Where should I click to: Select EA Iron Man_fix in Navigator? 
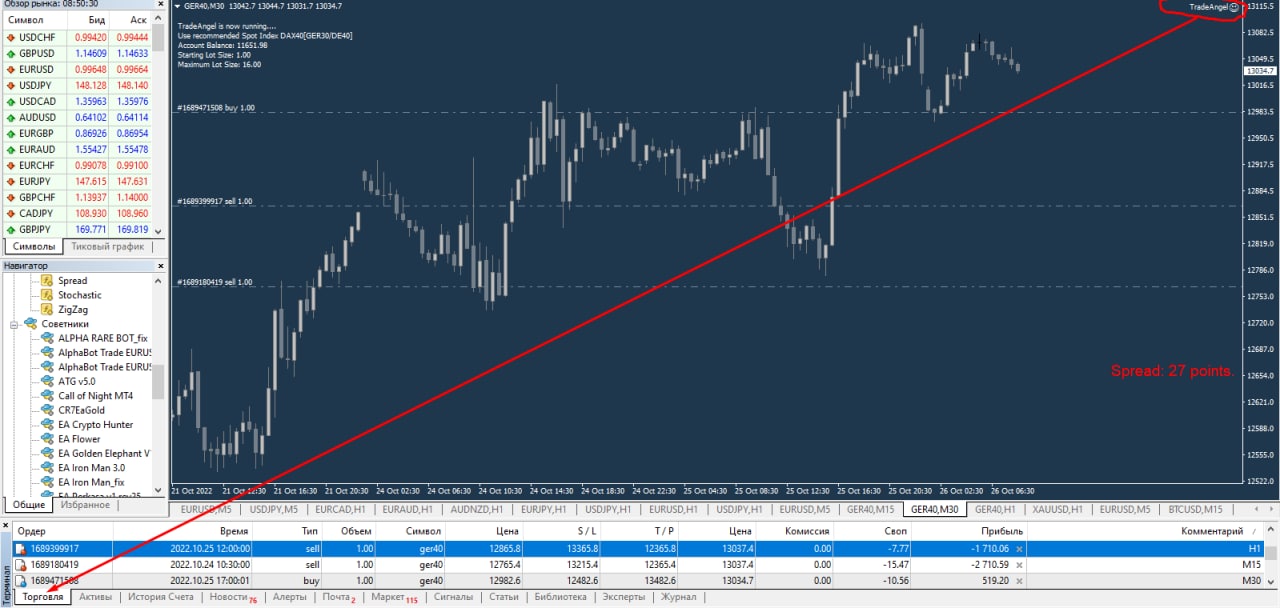point(91,482)
